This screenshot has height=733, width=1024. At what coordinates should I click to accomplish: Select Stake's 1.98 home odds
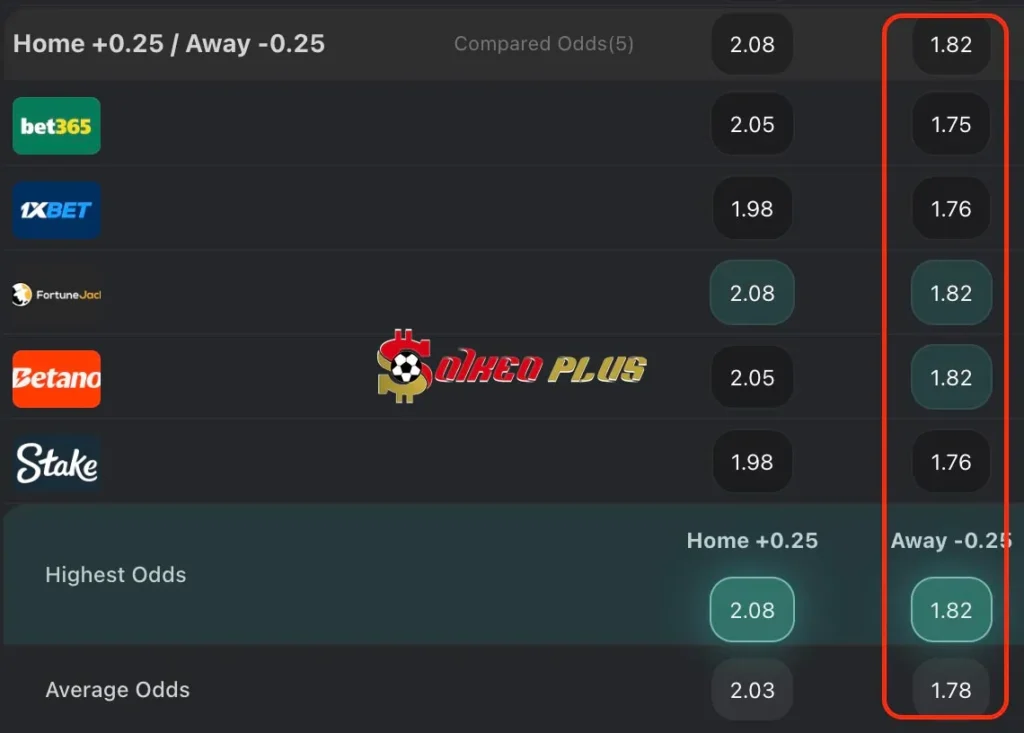click(x=752, y=462)
